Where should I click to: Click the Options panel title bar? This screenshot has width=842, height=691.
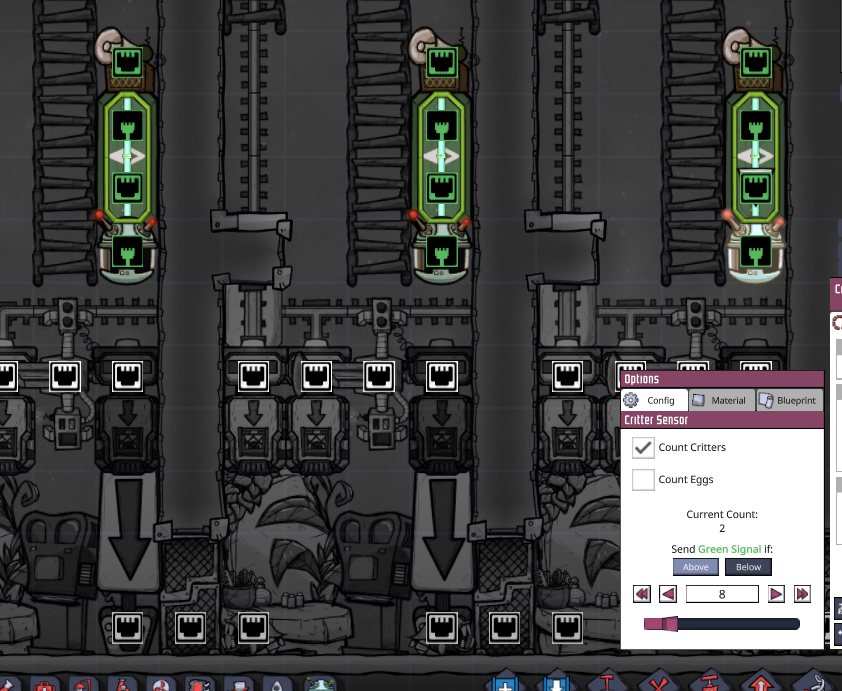[722, 379]
